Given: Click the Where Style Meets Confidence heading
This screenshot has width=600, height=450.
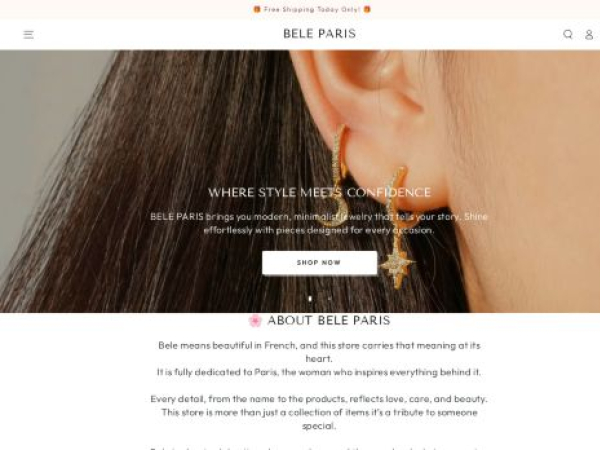Looking at the screenshot, I should click(320, 192).
